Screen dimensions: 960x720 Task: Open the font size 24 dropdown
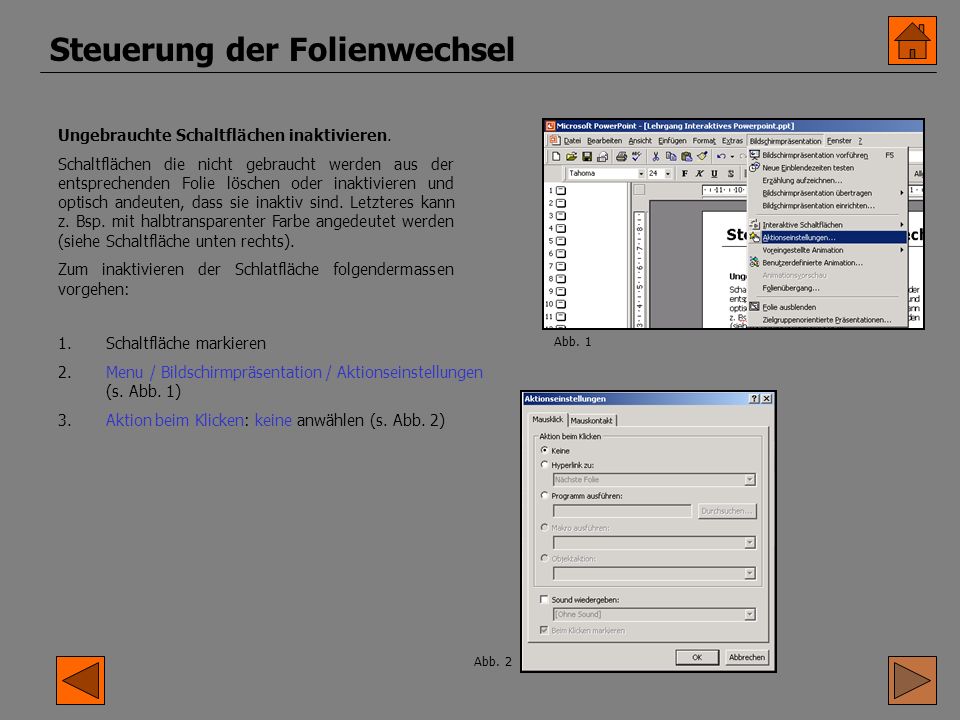667,174
